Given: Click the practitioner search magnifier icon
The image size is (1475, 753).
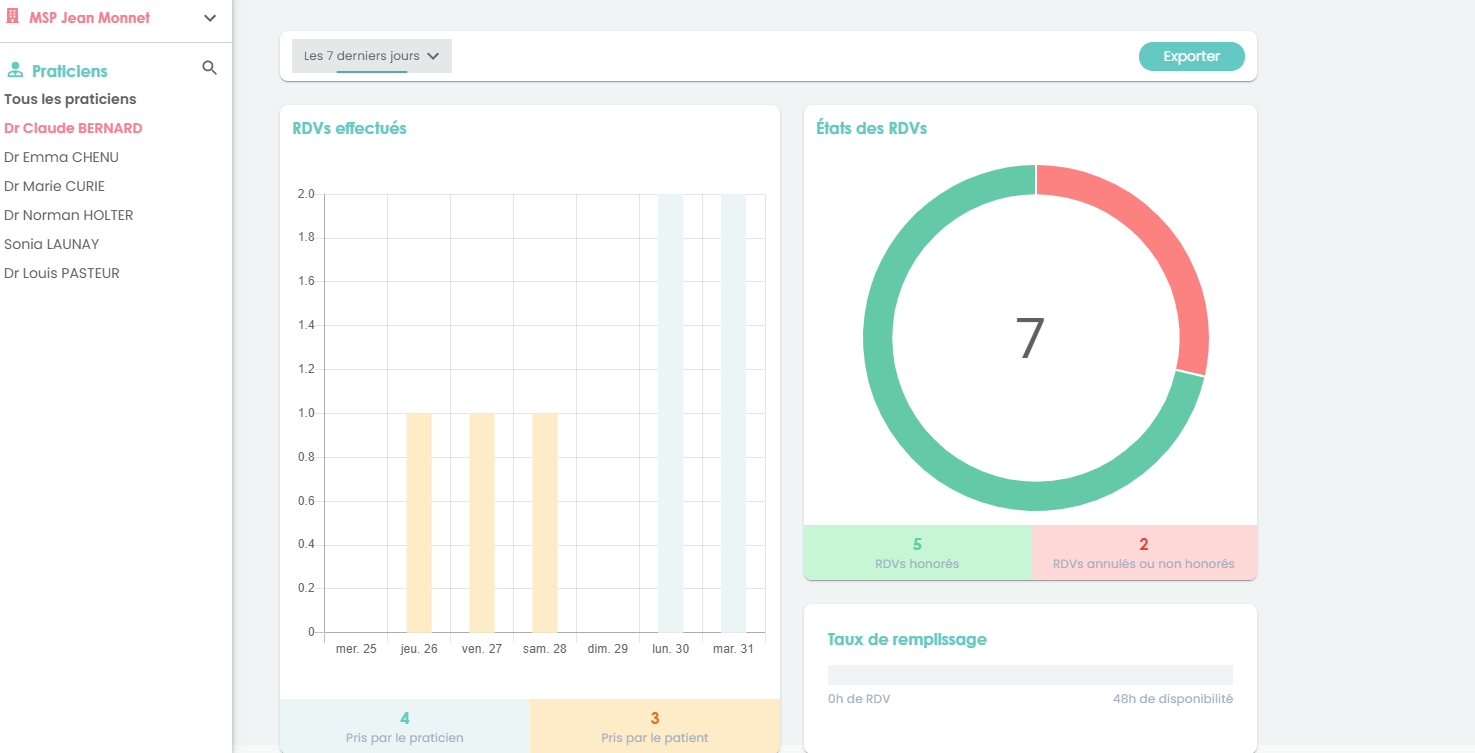Looking at the screenshot, I should click(x=209, y=68).
